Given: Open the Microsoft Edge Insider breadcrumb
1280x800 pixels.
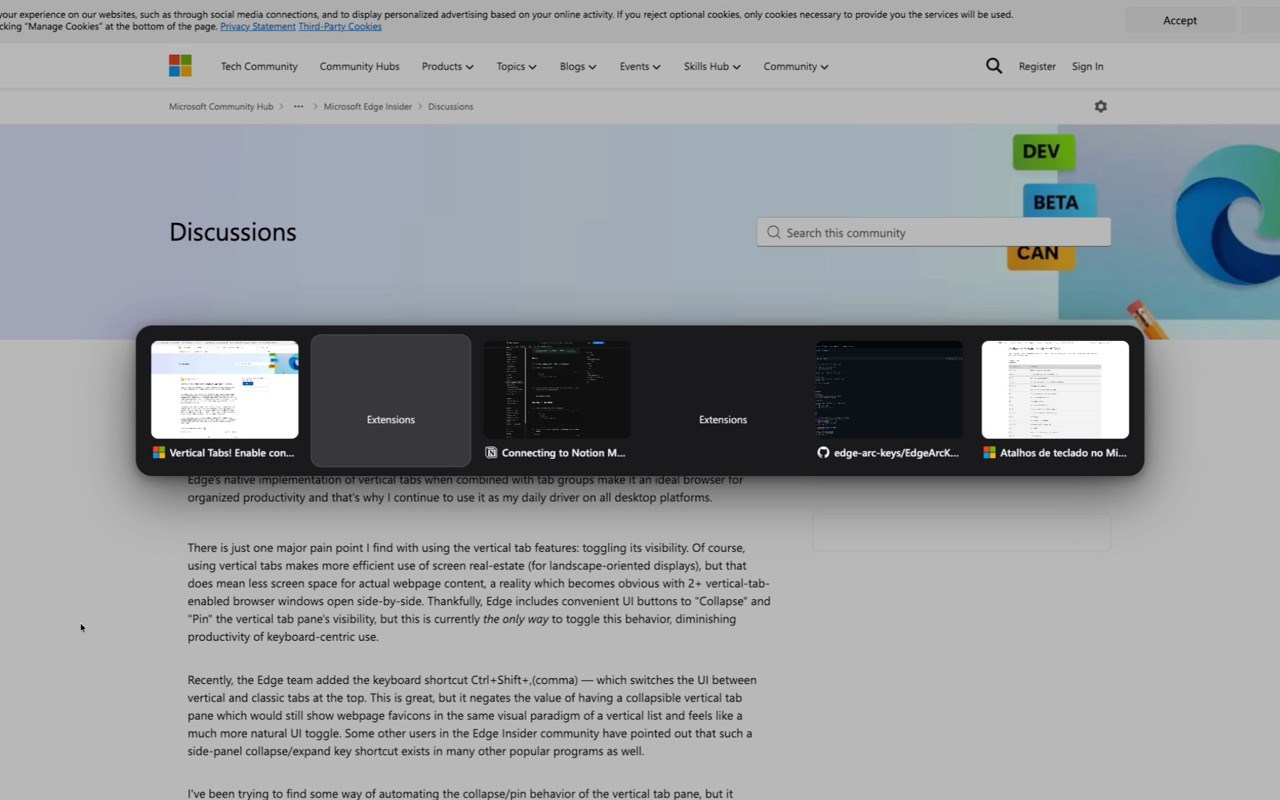Looking at the screenshot, I should click(x=368, y=106).
